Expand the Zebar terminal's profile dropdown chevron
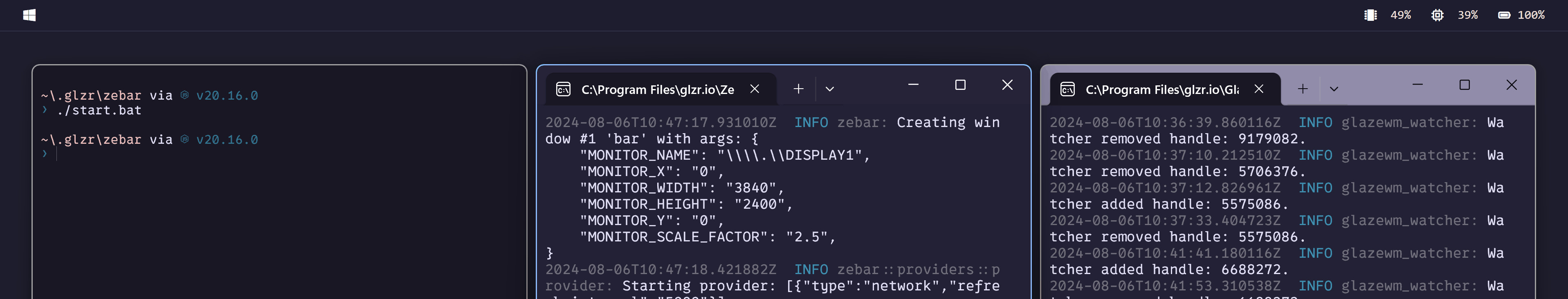The height and width of the screenshot is (299, 1568). (829, 89)
